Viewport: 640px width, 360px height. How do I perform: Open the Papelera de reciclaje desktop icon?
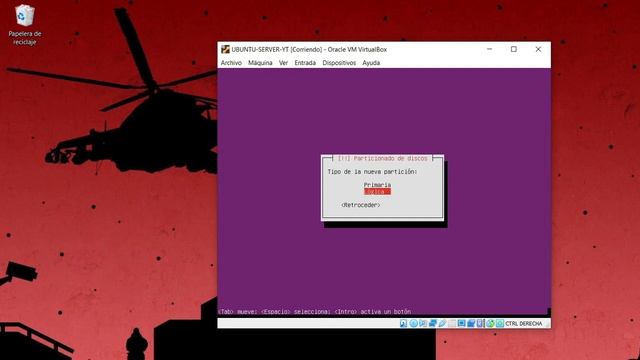tap(24, 24)
